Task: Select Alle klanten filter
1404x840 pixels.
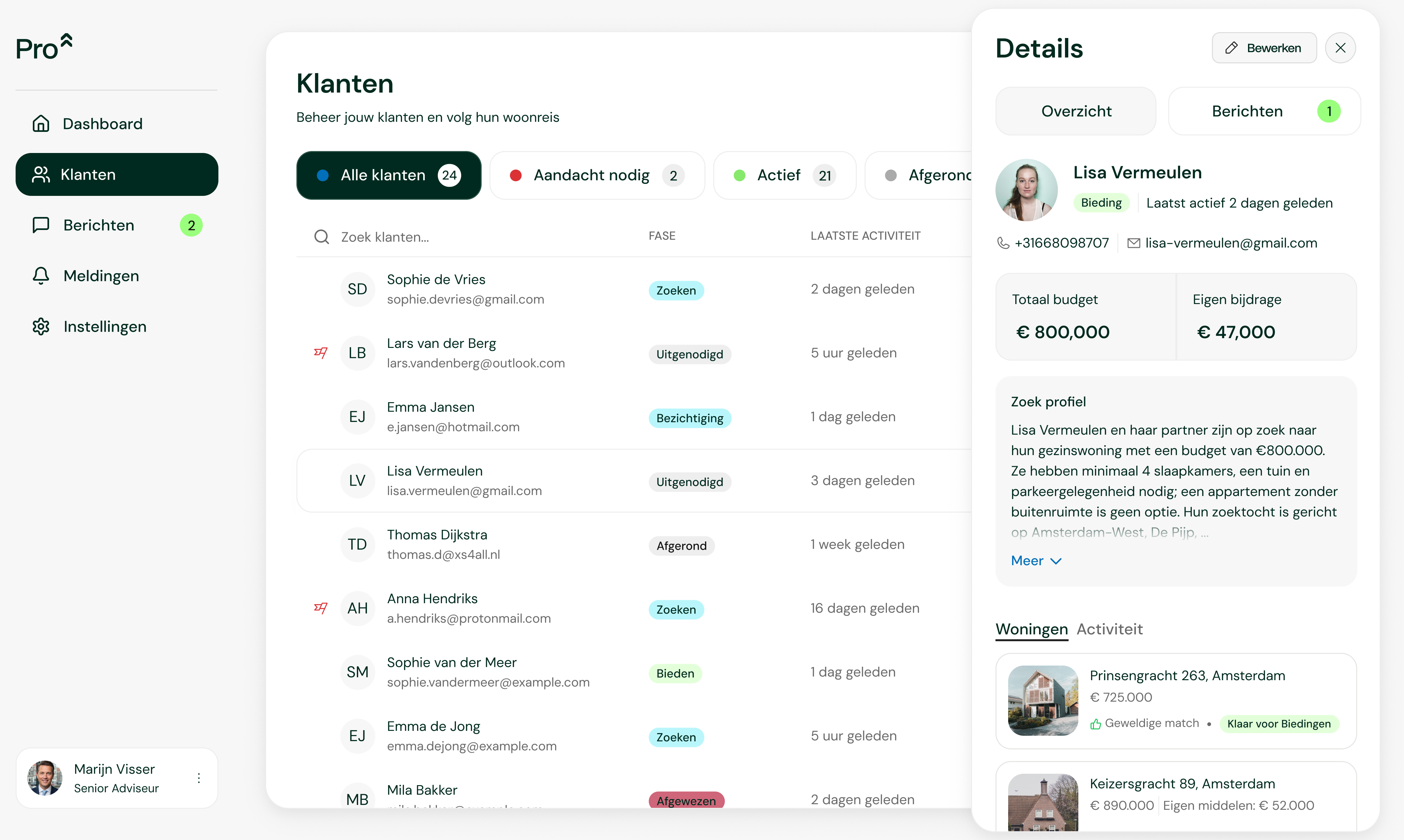Action: coord(388,175)
